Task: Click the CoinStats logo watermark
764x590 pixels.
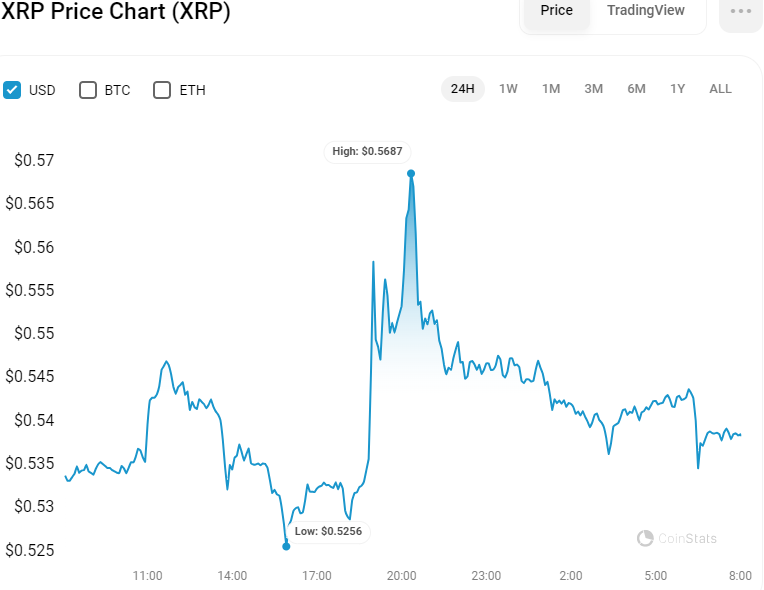Action: tap(677, 538)
